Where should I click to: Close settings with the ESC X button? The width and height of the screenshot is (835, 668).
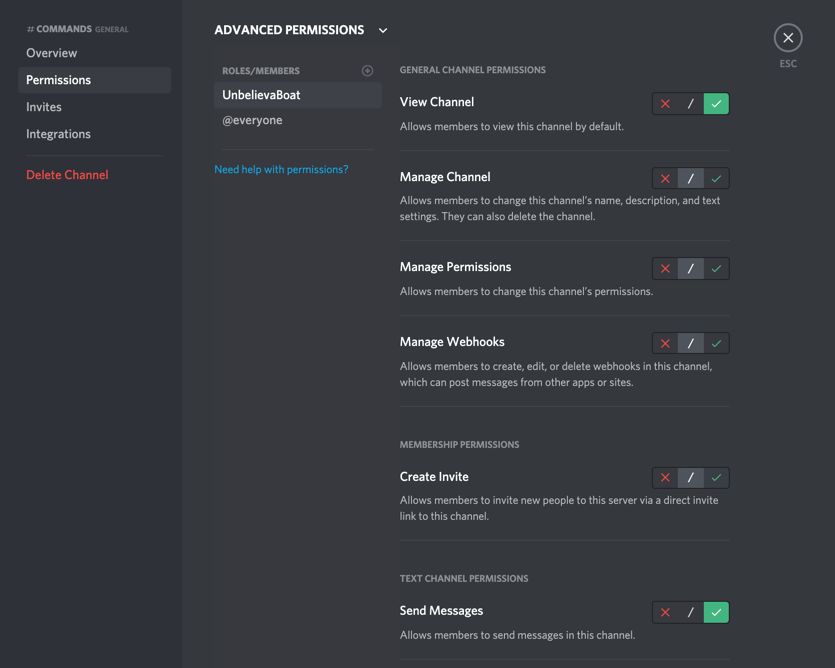click(x=788, y=38)
